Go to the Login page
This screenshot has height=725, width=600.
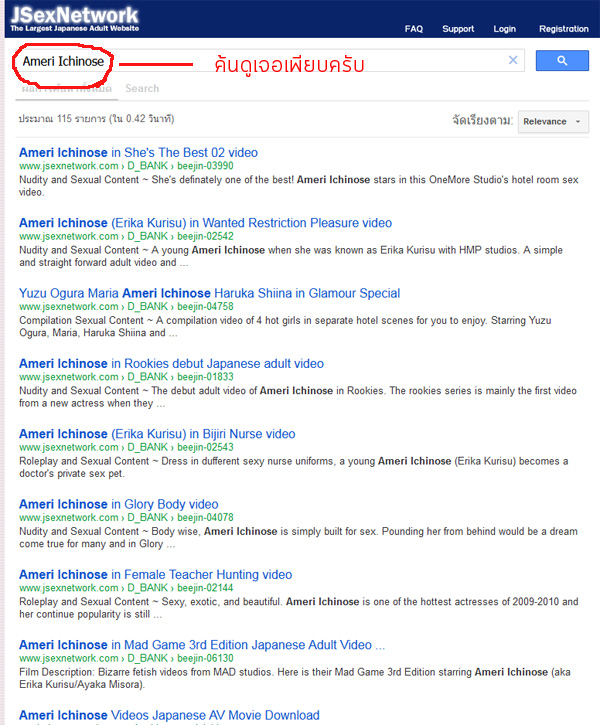point(504,29)
